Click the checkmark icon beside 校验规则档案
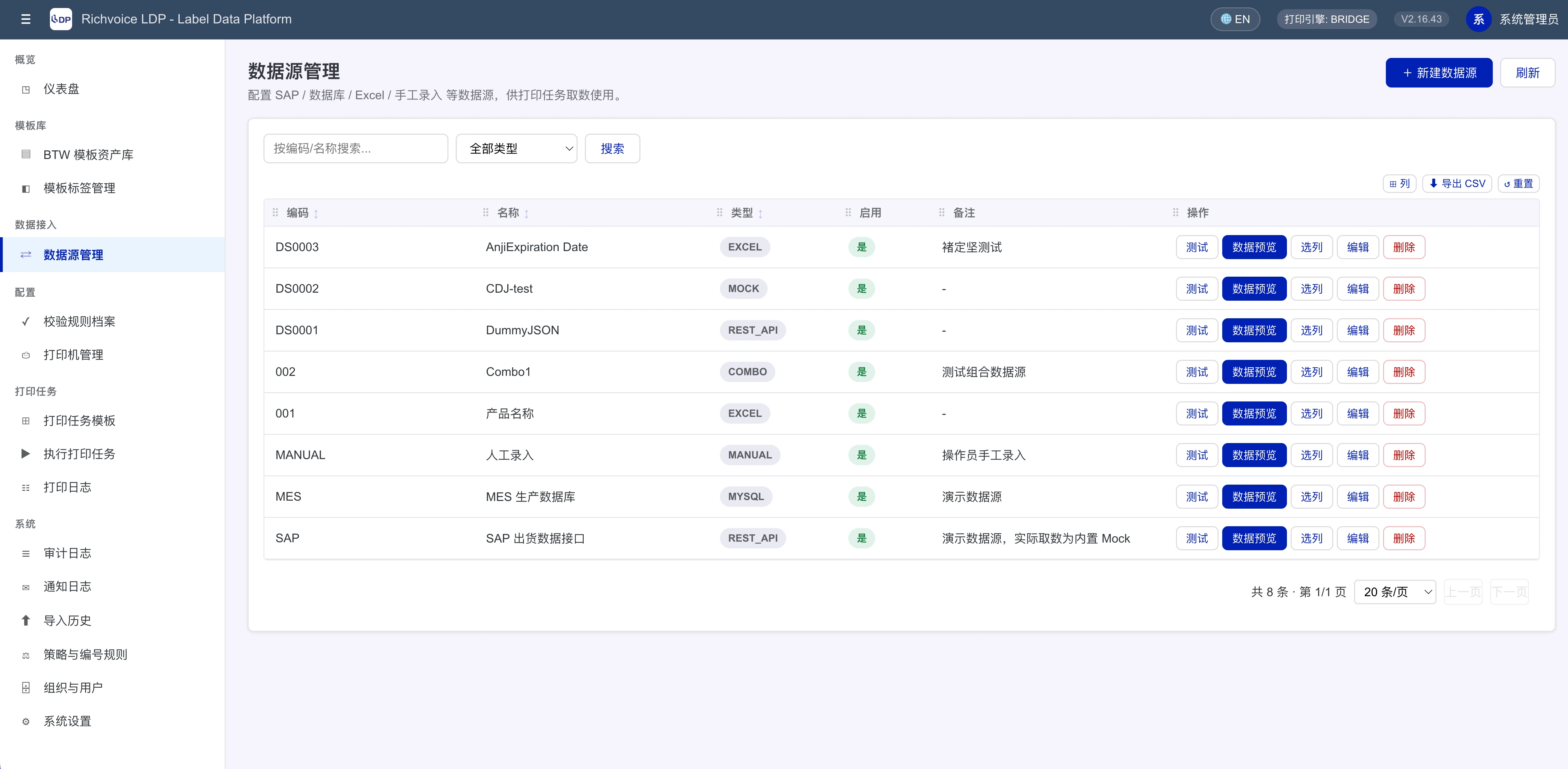The width and height of the screenshot is (1568, 769). [x=26, y=322]
